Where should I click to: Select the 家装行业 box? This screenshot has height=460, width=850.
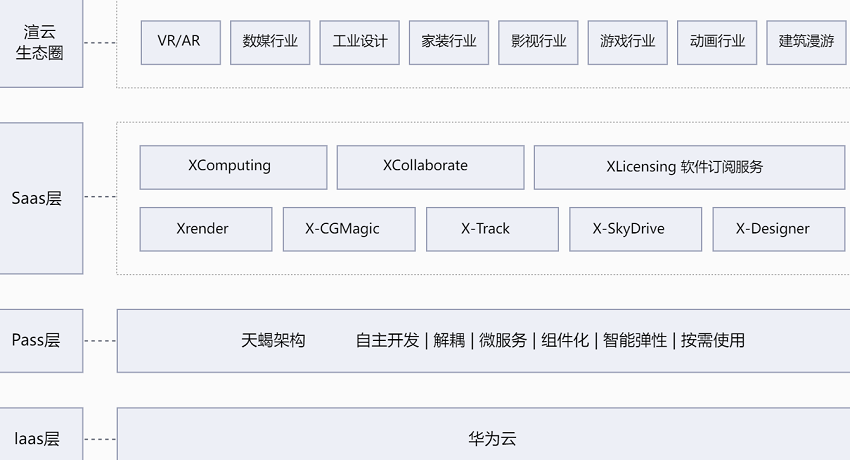click(449, 42)
